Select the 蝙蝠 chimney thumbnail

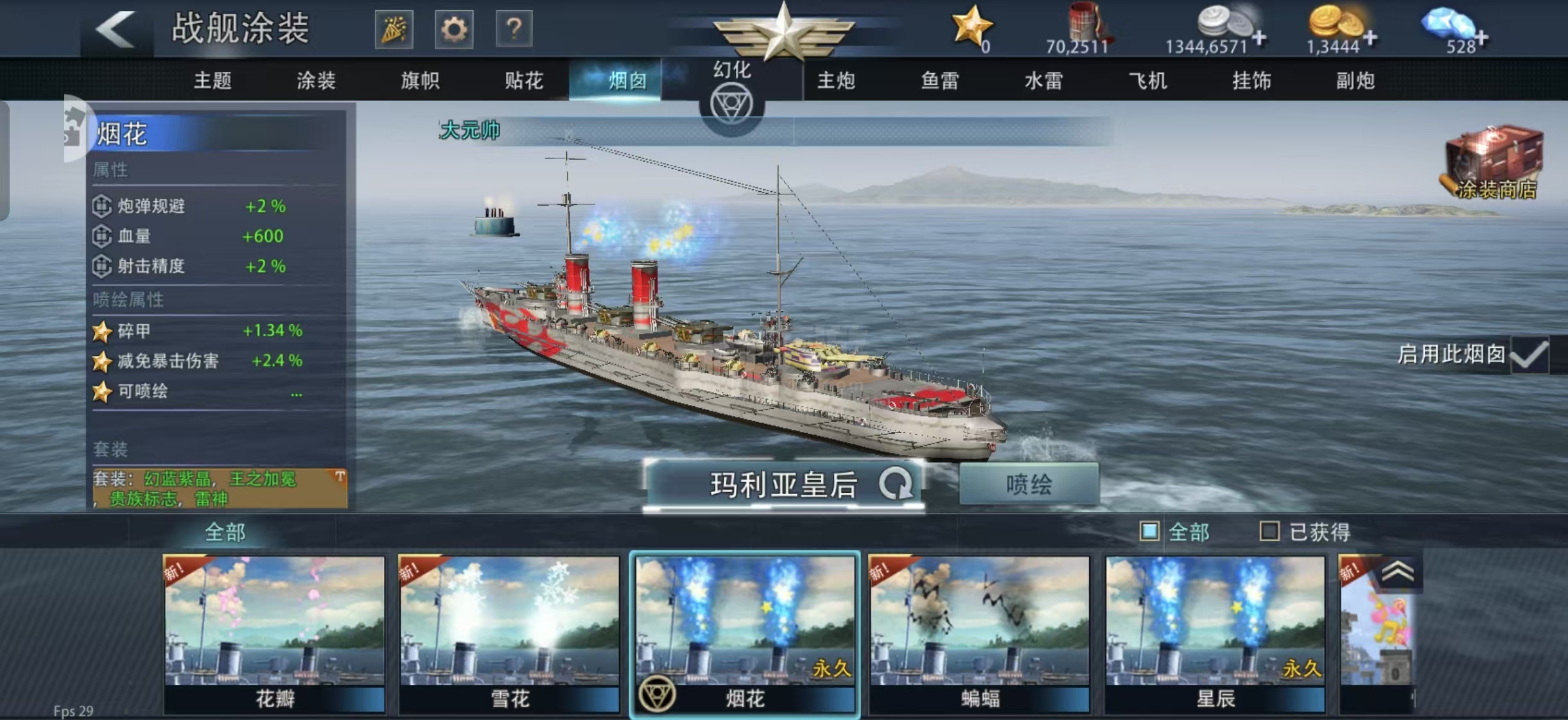click(979, 635)
